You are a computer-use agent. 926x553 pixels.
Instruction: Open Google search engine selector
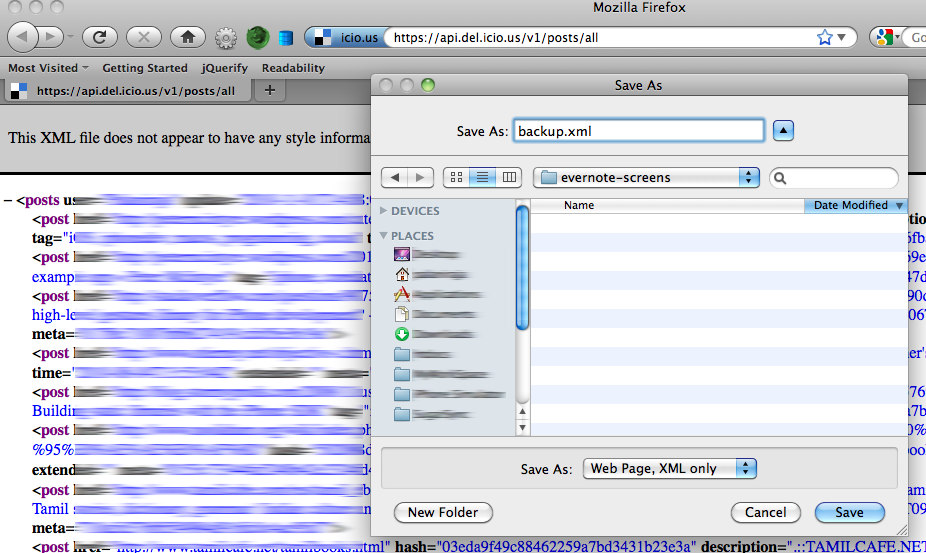[x=888, y=37]
